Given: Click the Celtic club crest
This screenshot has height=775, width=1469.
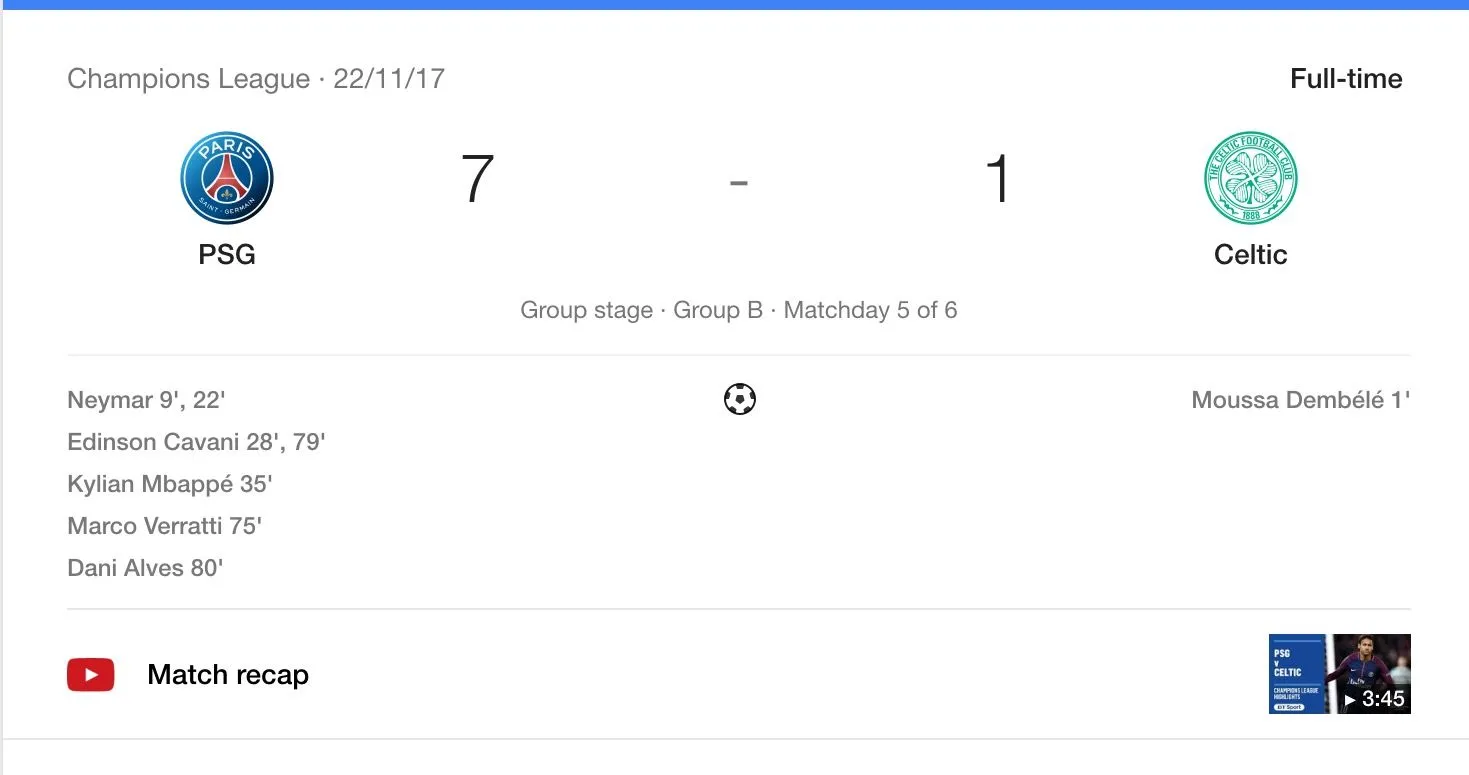Looking at the screenshot, I should [1250, 179].
